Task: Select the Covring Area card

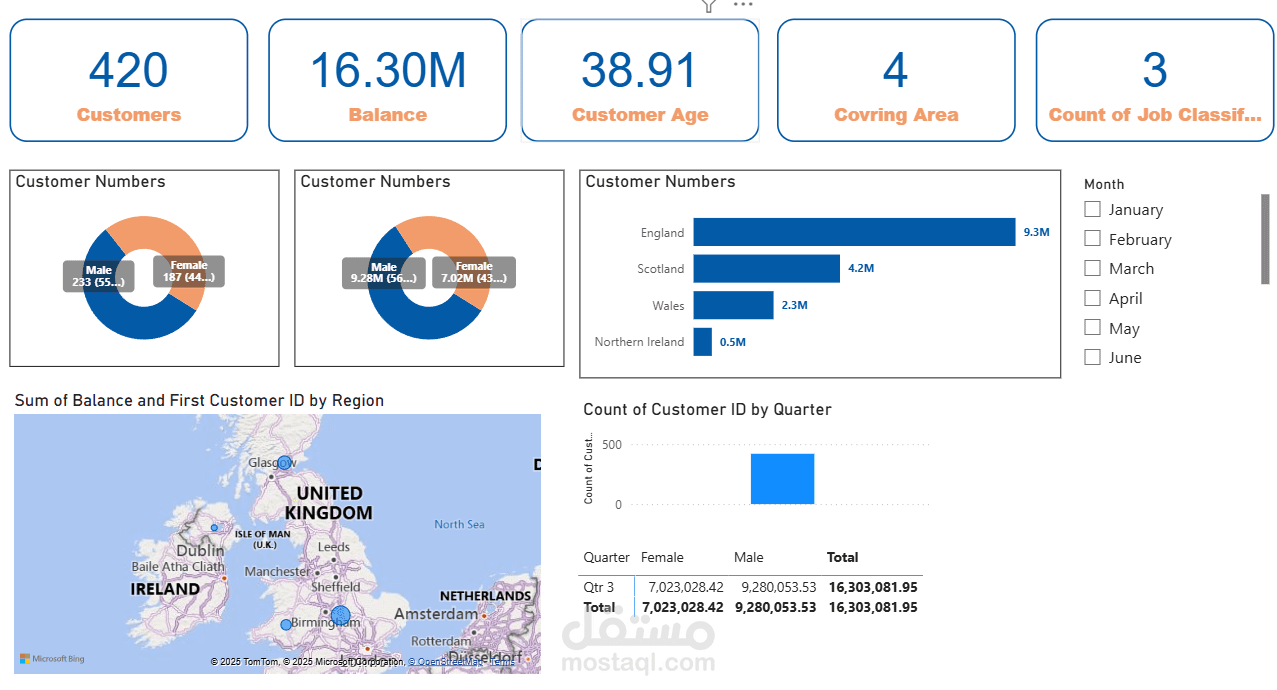Action: (x=896, y=80)
